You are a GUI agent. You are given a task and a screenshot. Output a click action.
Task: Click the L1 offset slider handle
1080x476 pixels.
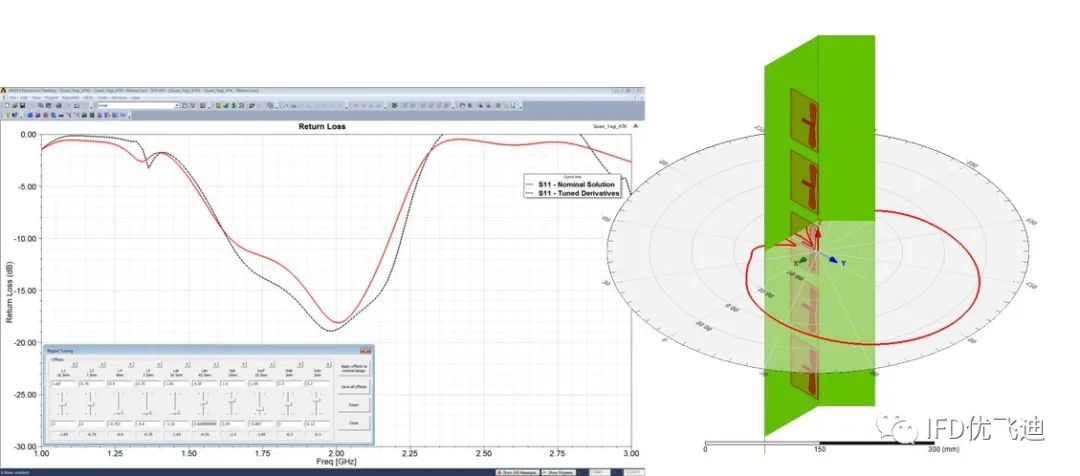63,404
